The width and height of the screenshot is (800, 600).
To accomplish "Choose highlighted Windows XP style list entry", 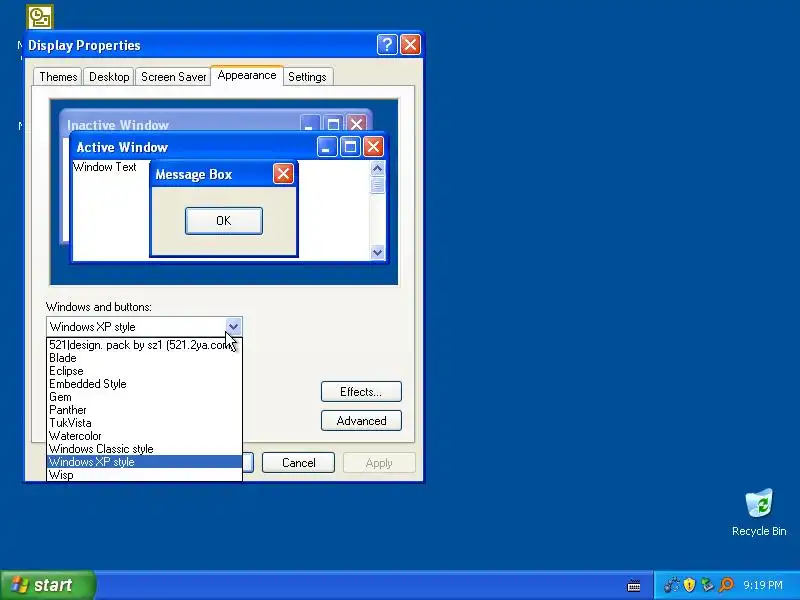I will click(x=144, y=462).
